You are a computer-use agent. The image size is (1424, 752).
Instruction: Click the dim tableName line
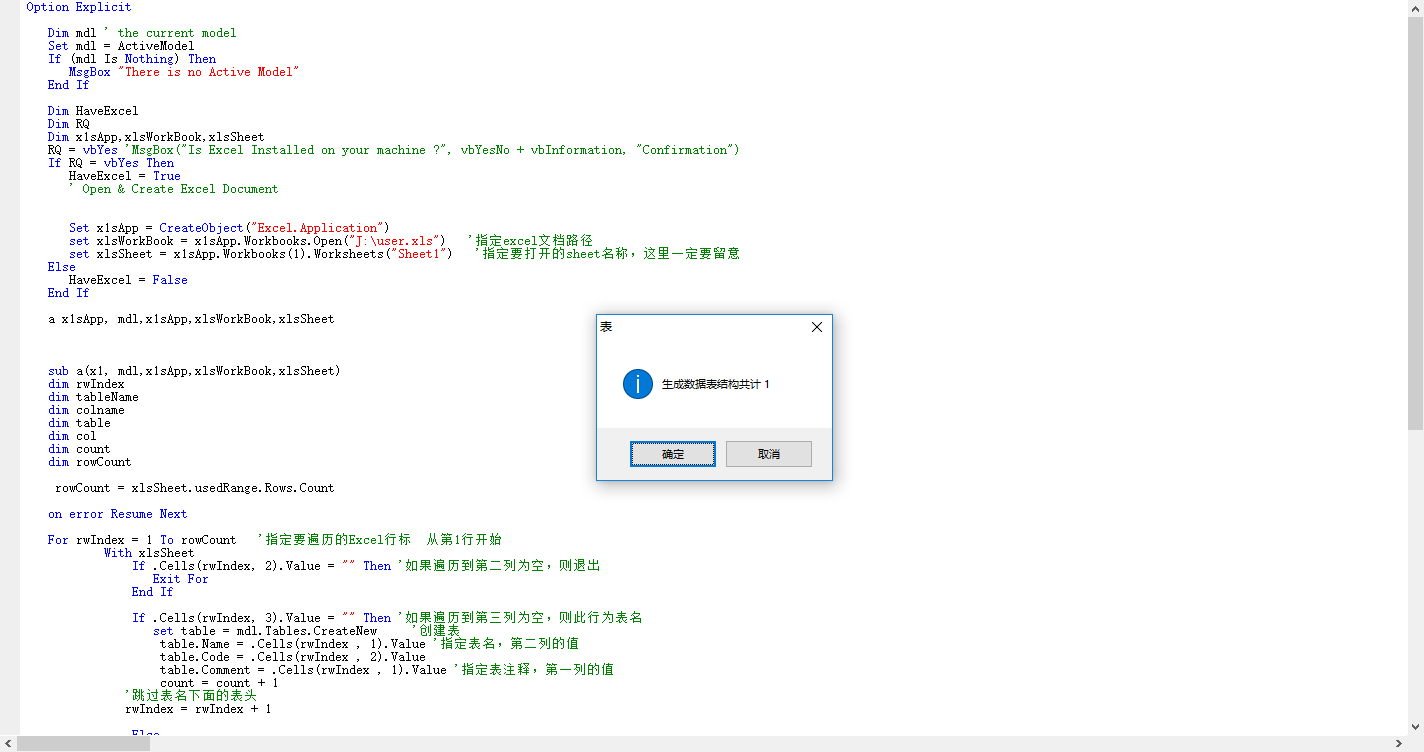(93, 397)
